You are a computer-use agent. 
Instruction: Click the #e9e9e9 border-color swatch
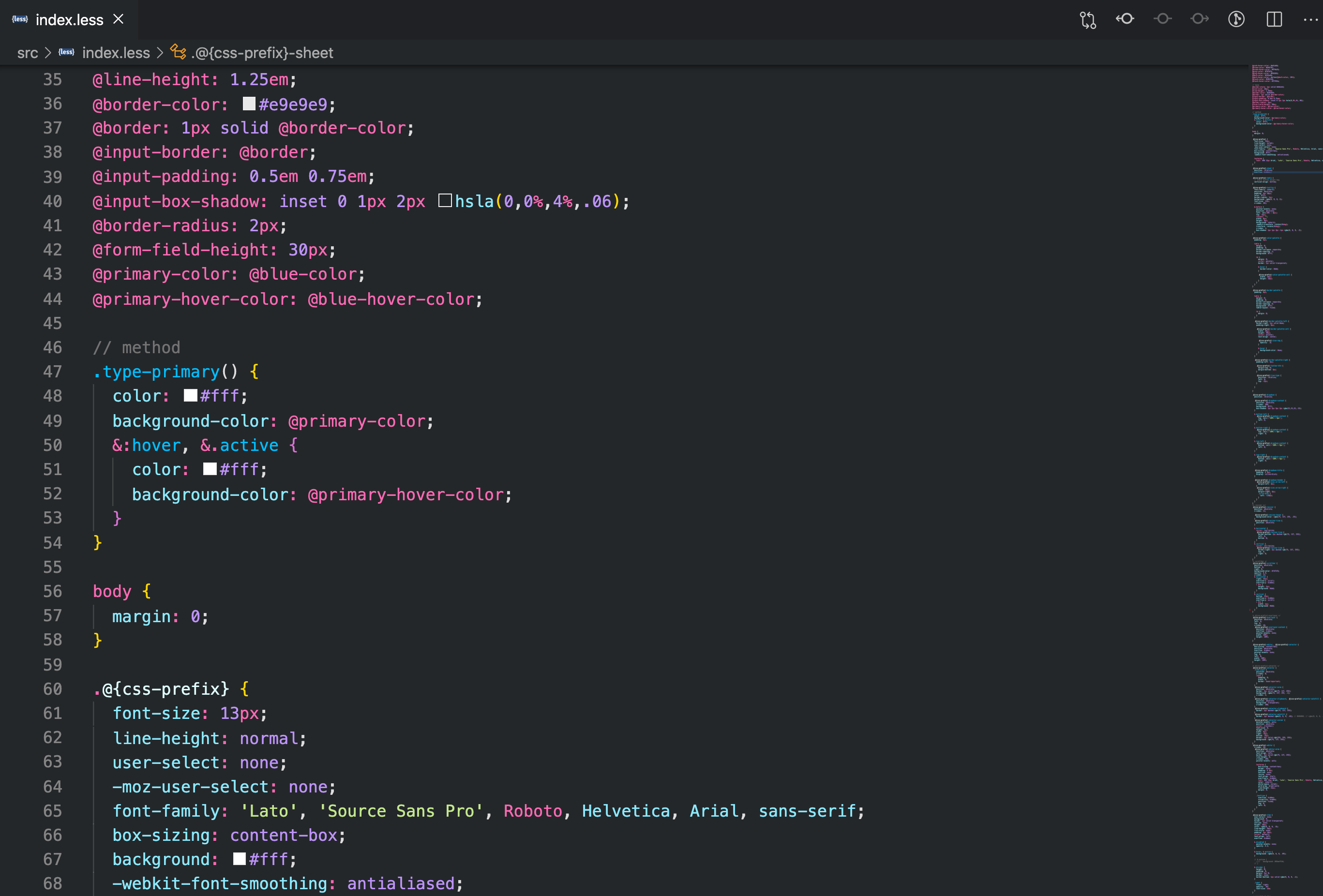249,104
